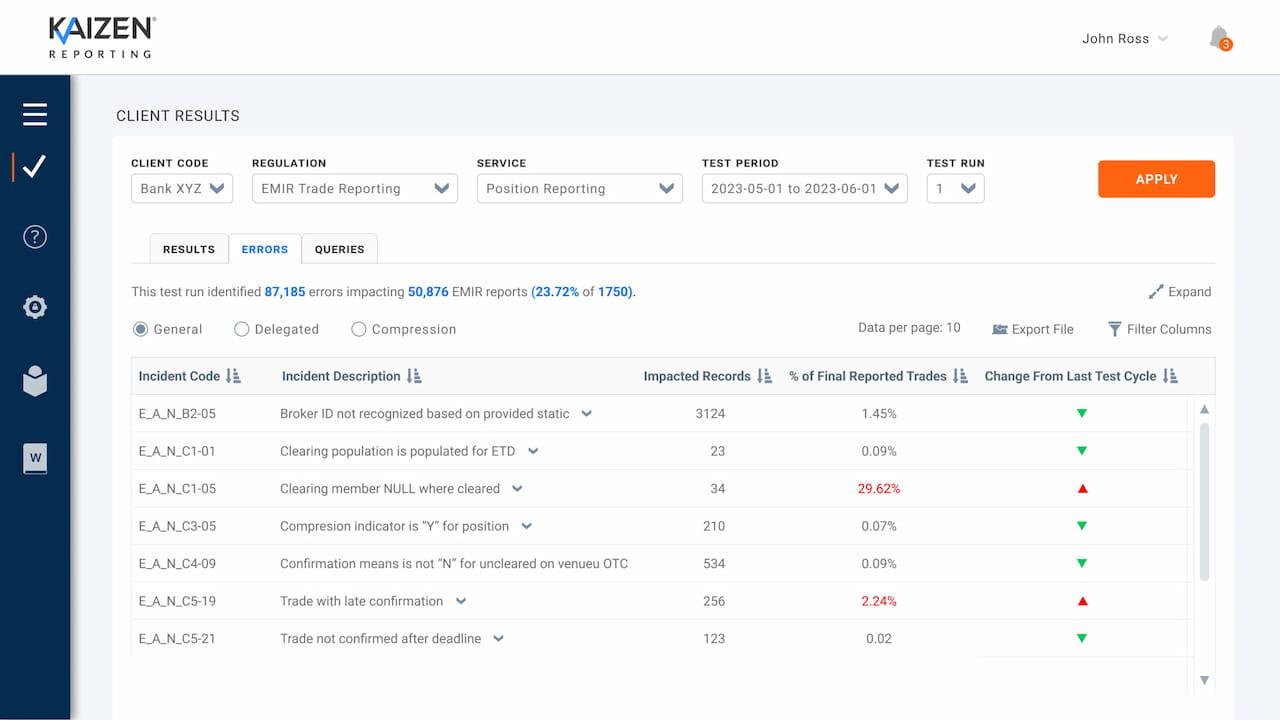Expand the Trade with late confirmation row

(x=461, y=601)
